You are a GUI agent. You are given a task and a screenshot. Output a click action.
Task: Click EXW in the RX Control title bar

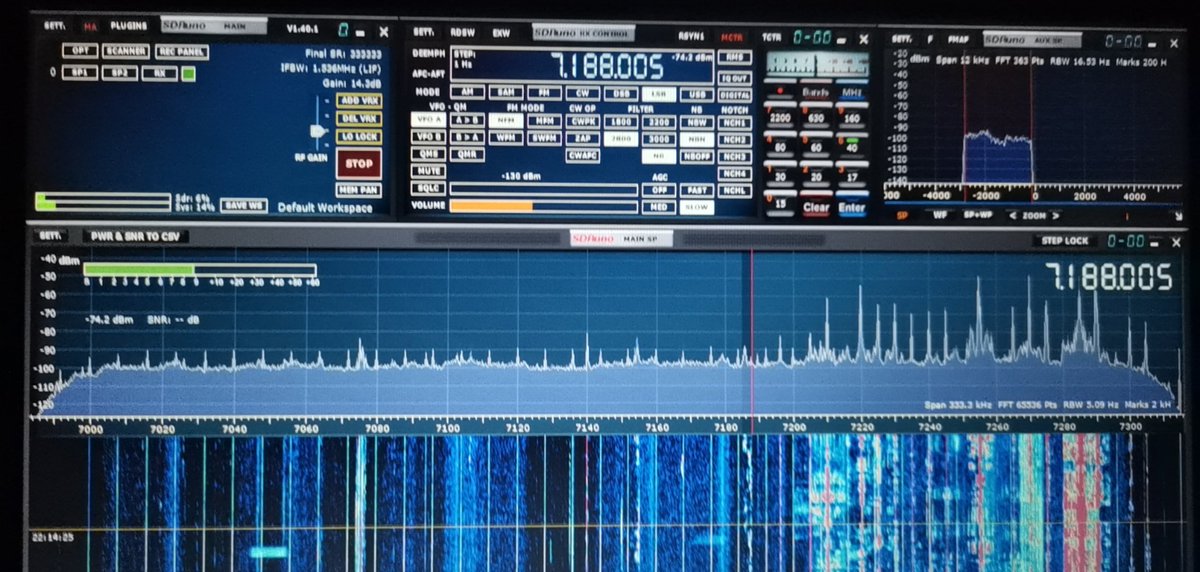click(x=501, y=33)
